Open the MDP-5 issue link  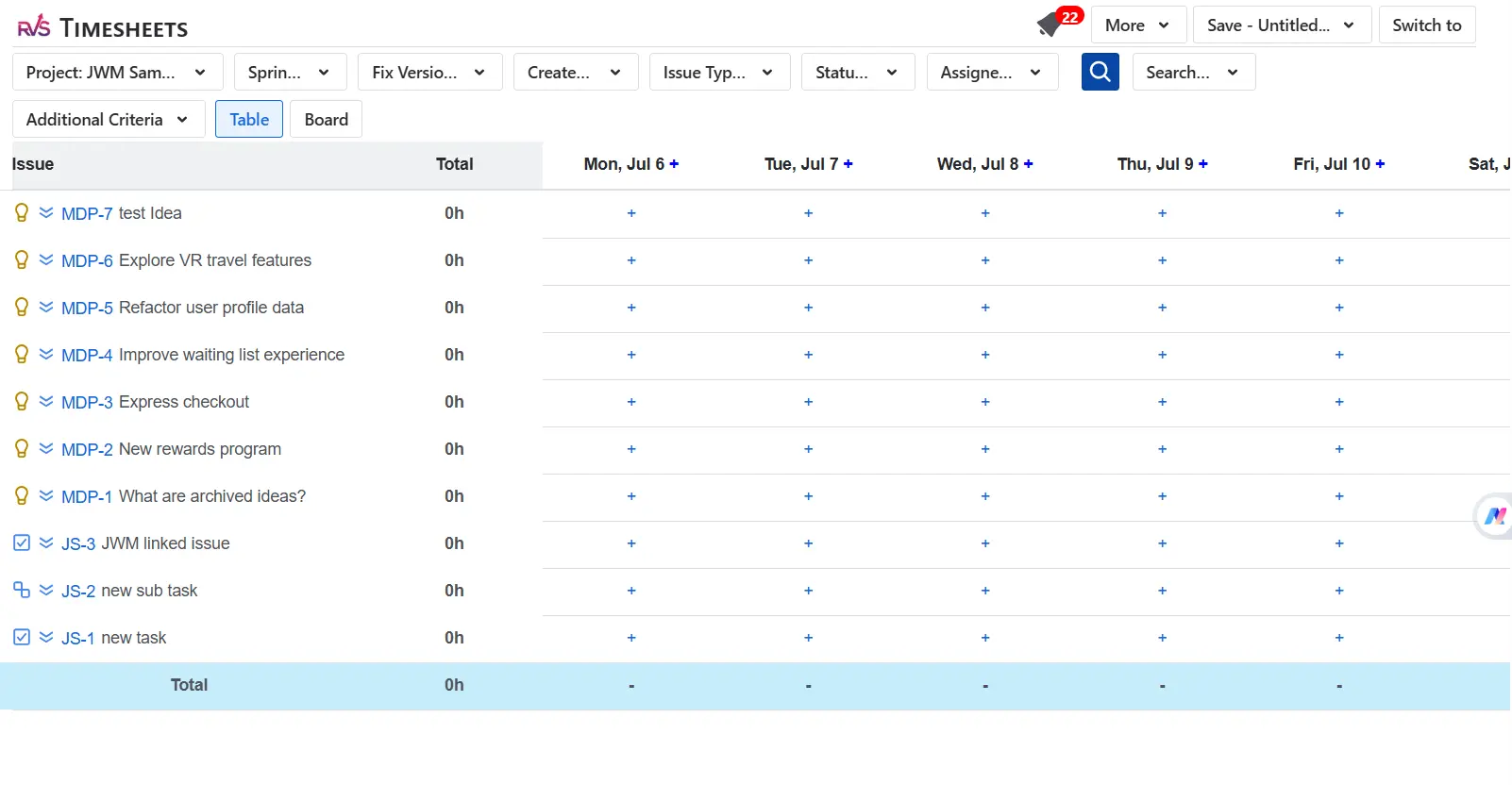click(87, 309)
